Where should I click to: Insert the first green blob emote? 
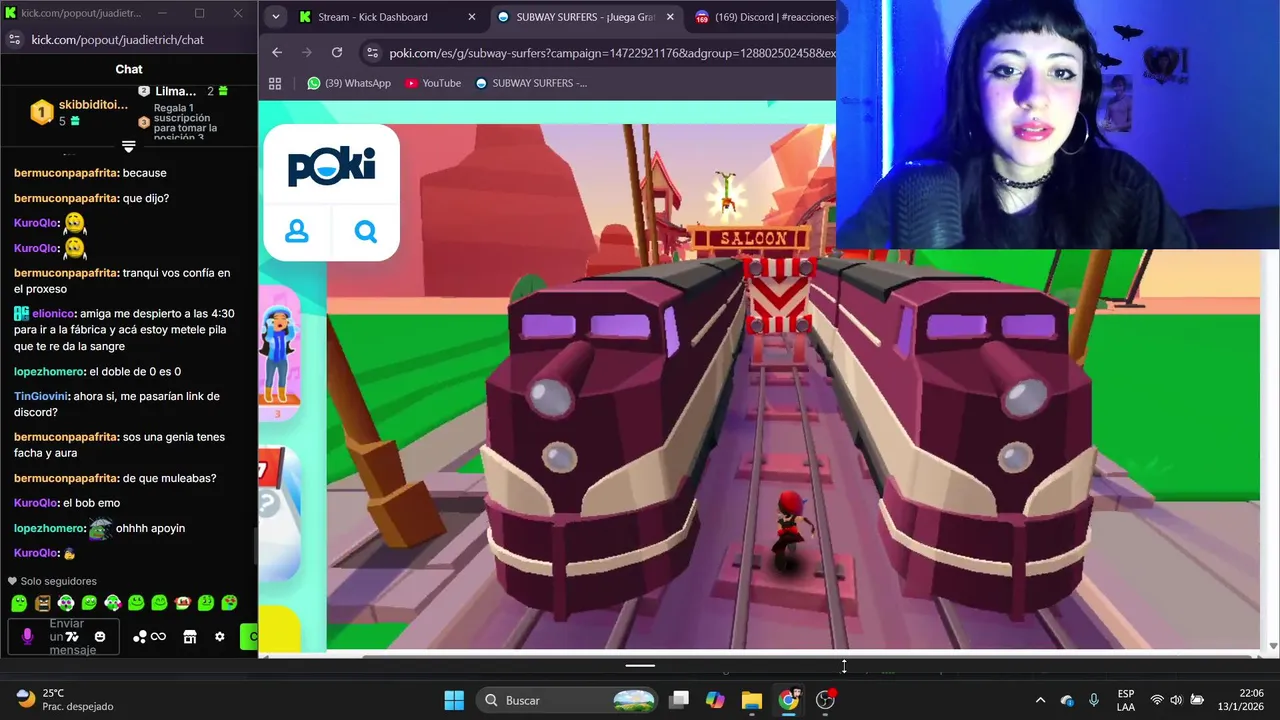coord(18,603)
